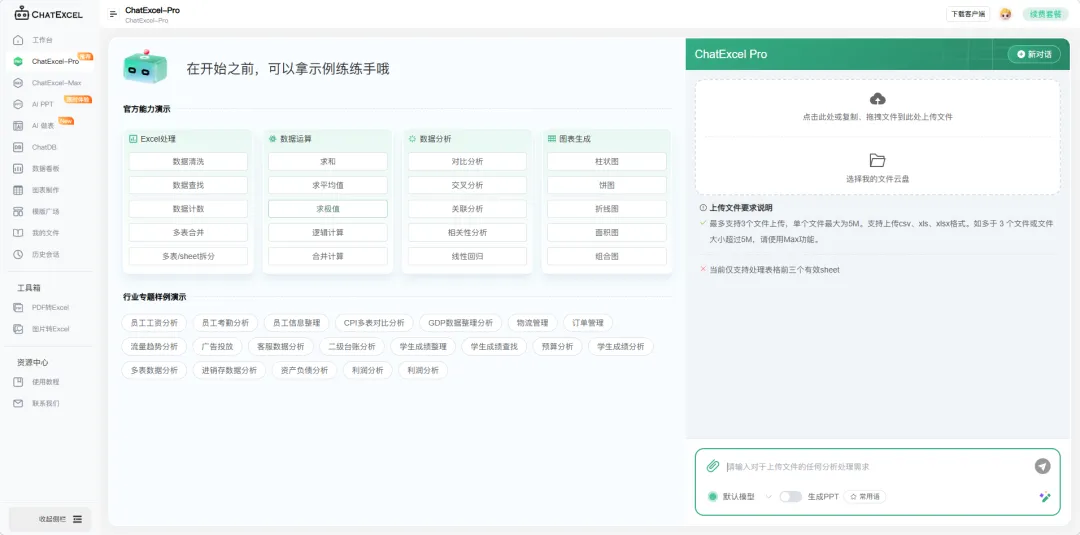Toggle the menu icon beside ChatExcel-Pro title

tap(114, 14)
